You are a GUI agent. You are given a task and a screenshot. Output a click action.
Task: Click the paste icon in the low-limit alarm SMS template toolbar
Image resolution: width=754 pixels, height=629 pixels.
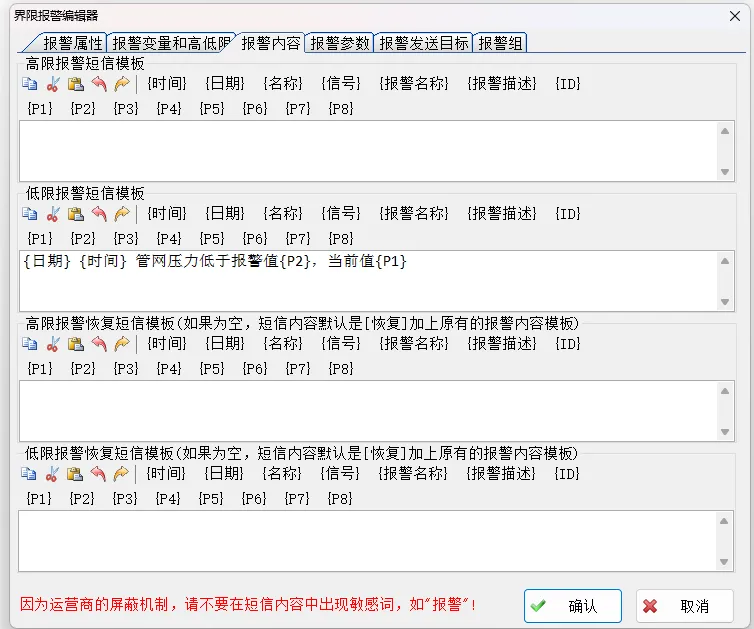point(76,214)
